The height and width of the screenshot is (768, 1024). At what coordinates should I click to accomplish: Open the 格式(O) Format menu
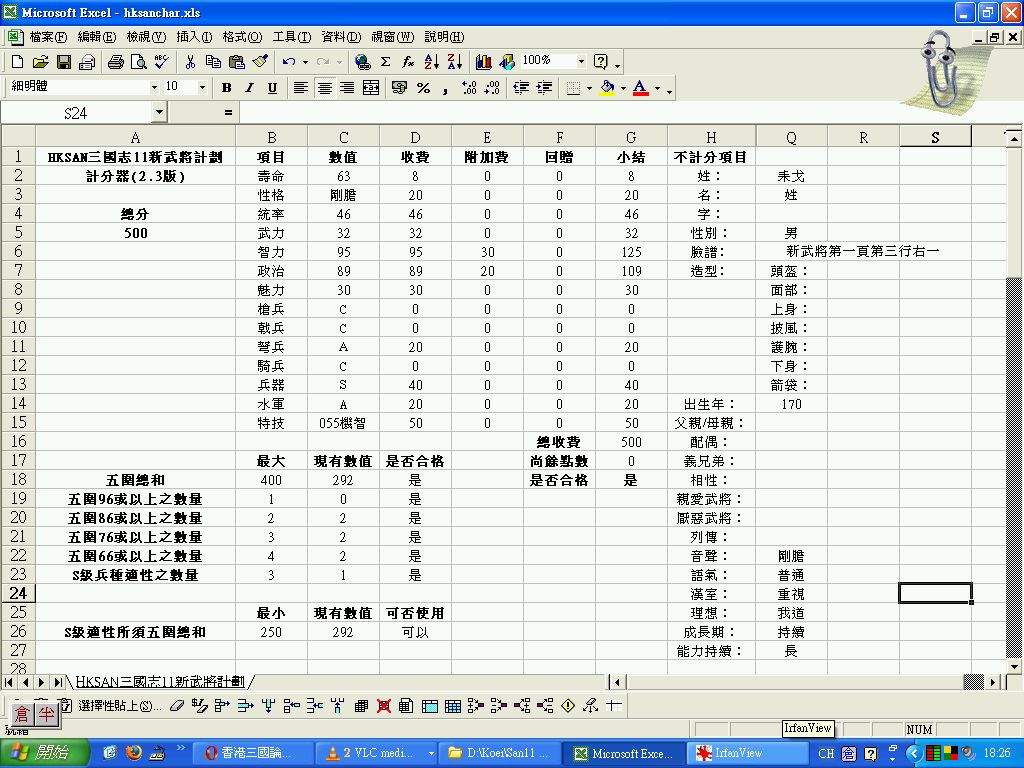pos(242,37)
